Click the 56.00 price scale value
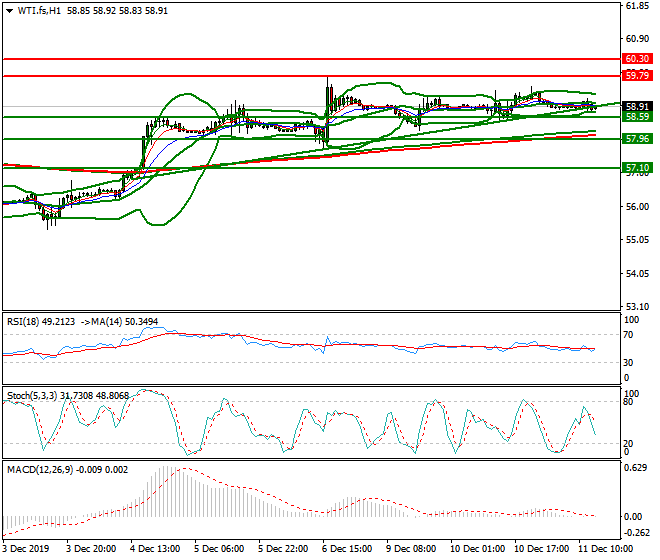The height and width of the screenshot is (560, 660). click(637, 207)
